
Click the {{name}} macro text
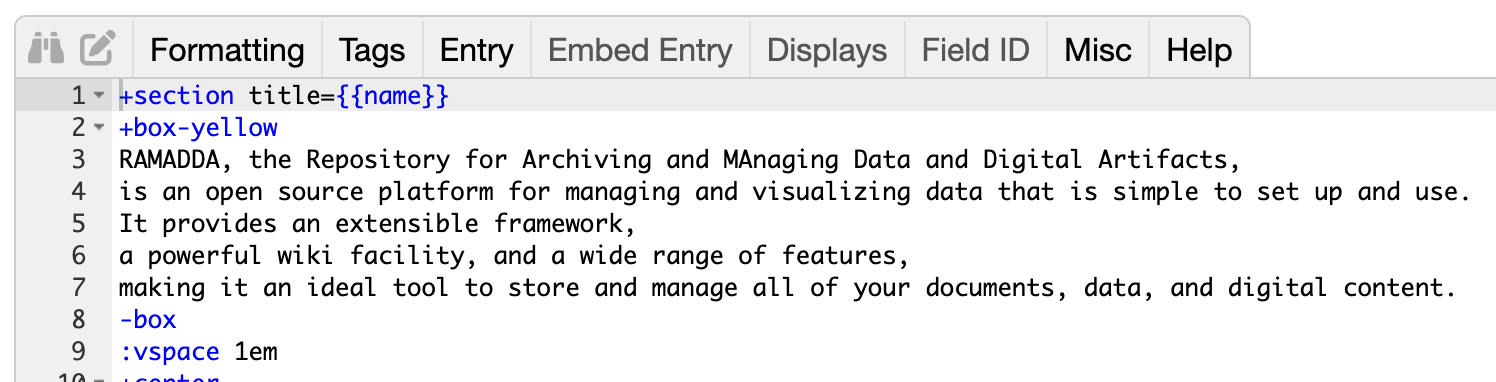coord(394,97)
